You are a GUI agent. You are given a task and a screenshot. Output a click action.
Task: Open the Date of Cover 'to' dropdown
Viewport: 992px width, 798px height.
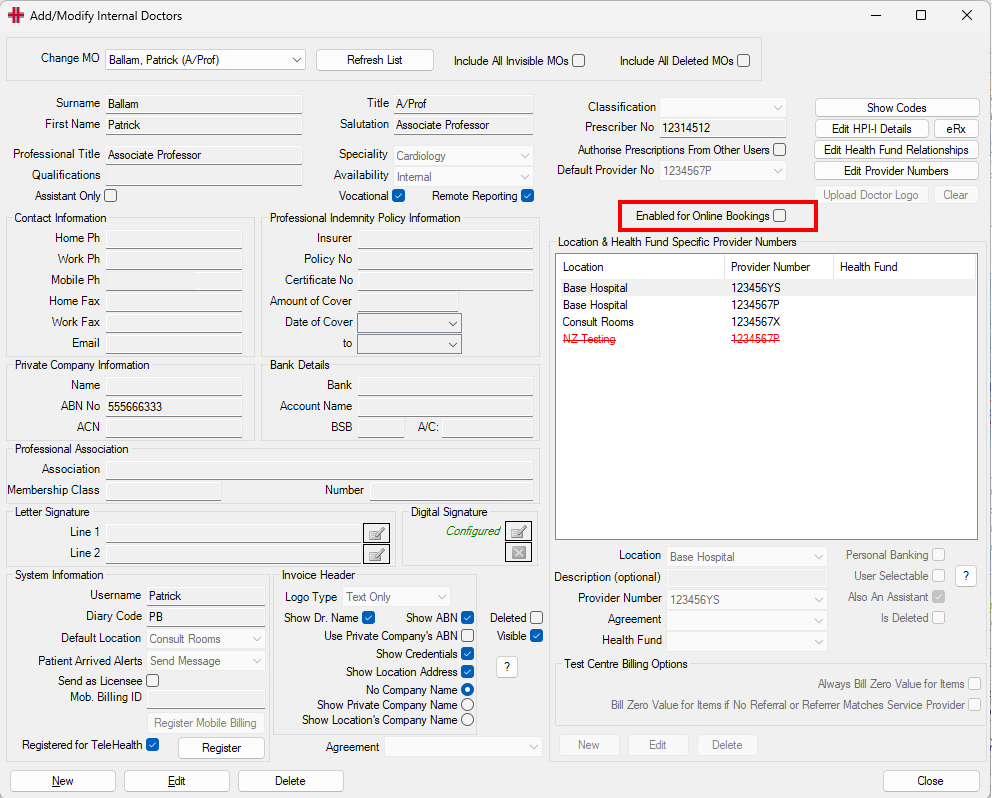[x=409, y=344]
